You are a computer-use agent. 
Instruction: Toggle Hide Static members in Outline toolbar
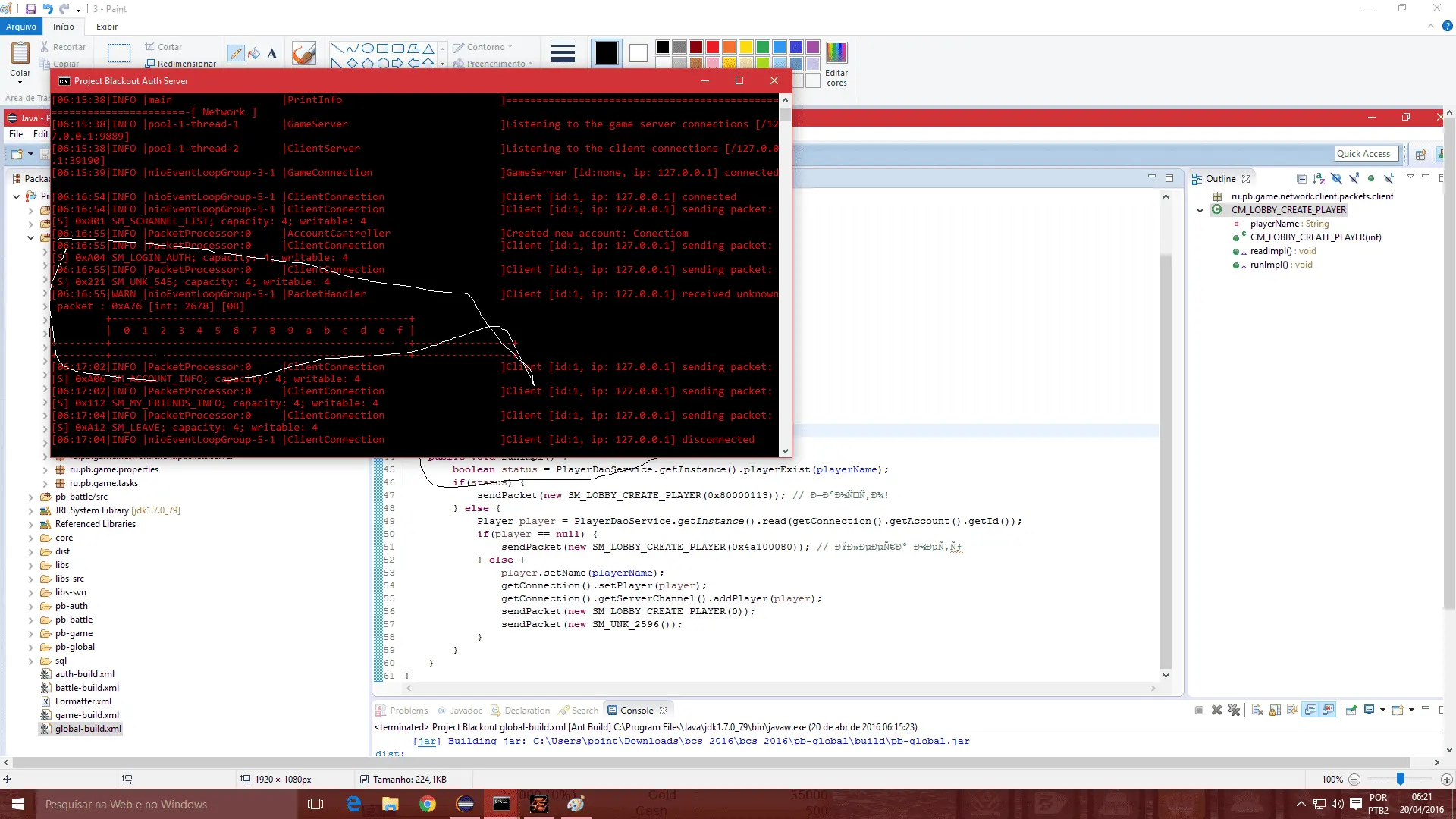(1354, 178)
